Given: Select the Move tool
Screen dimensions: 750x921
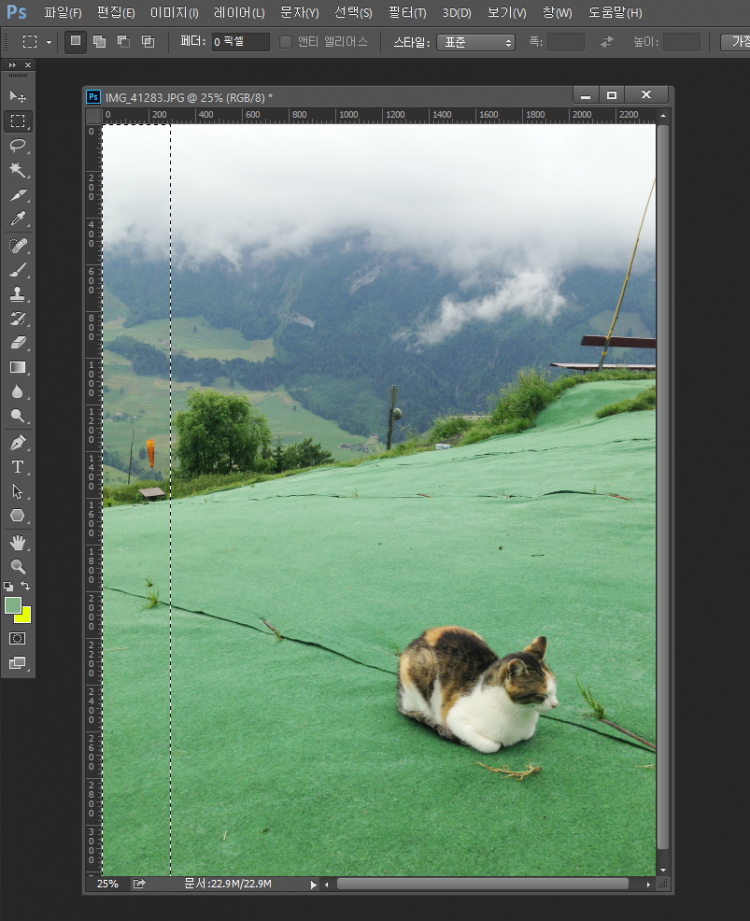Looking at the screenshot, I should click(x=18, y=96).
